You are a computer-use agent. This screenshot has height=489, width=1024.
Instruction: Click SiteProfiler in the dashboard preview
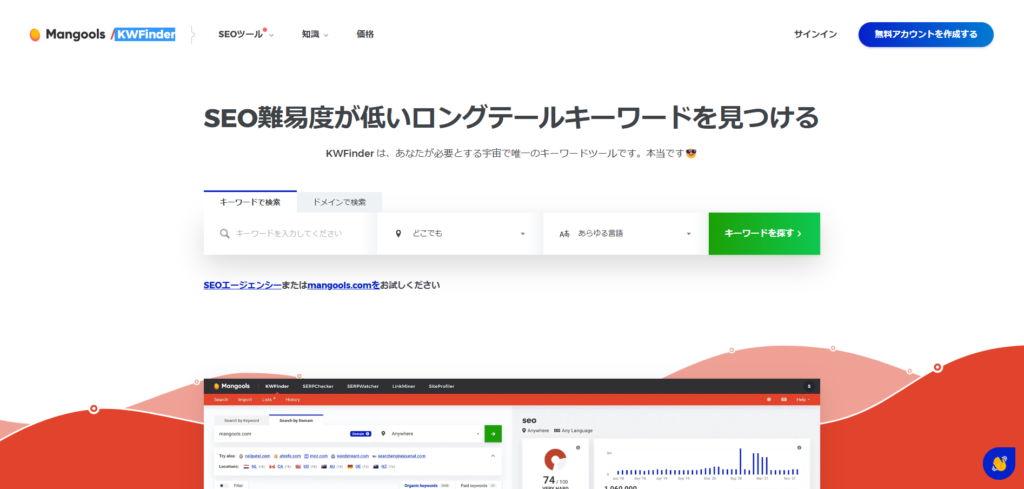pos(441,386)
